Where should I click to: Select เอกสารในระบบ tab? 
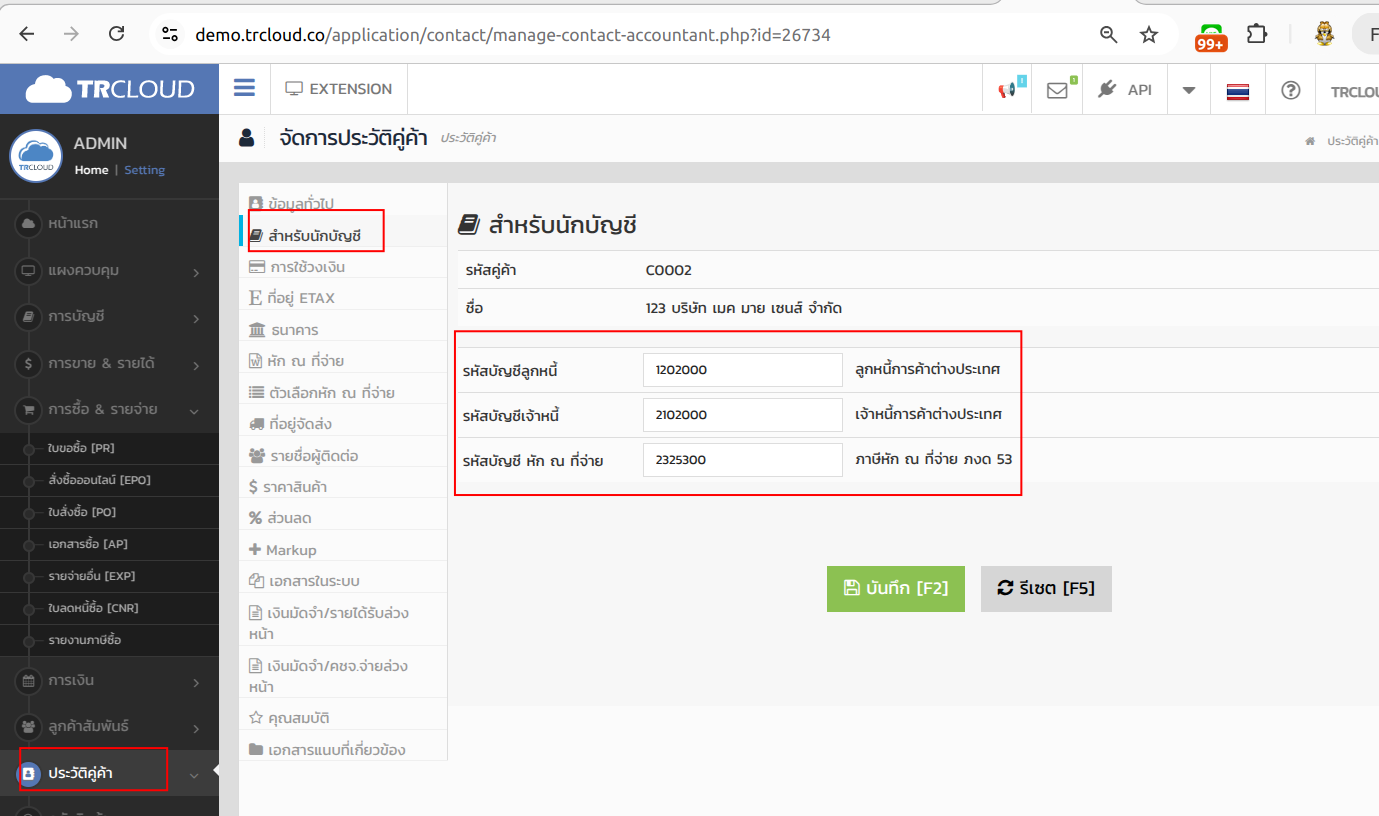tap(343, 581)
